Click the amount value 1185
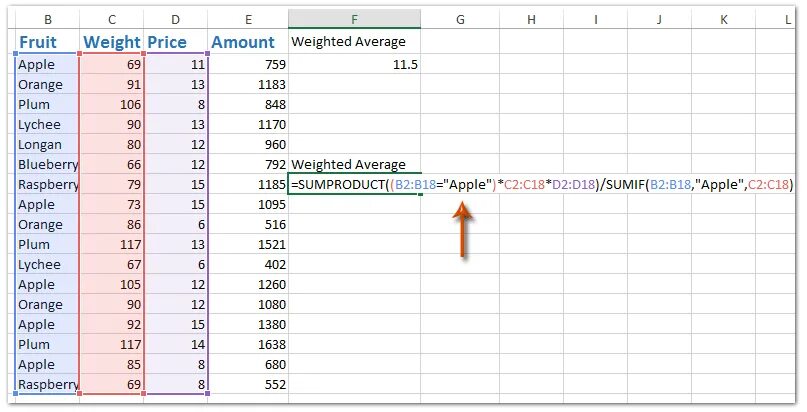 click(248, 184)
